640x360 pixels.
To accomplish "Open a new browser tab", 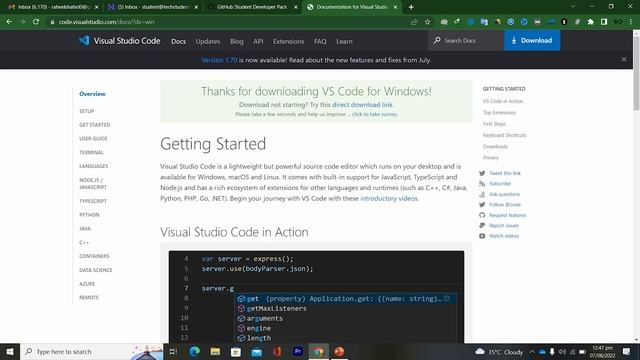I will [411, 7].
